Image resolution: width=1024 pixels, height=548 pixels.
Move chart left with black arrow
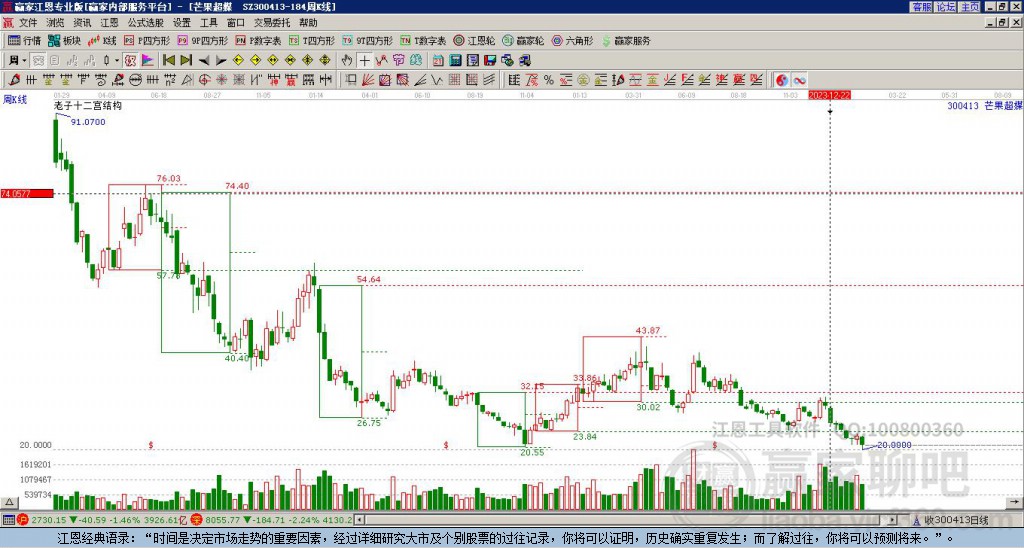204,61
